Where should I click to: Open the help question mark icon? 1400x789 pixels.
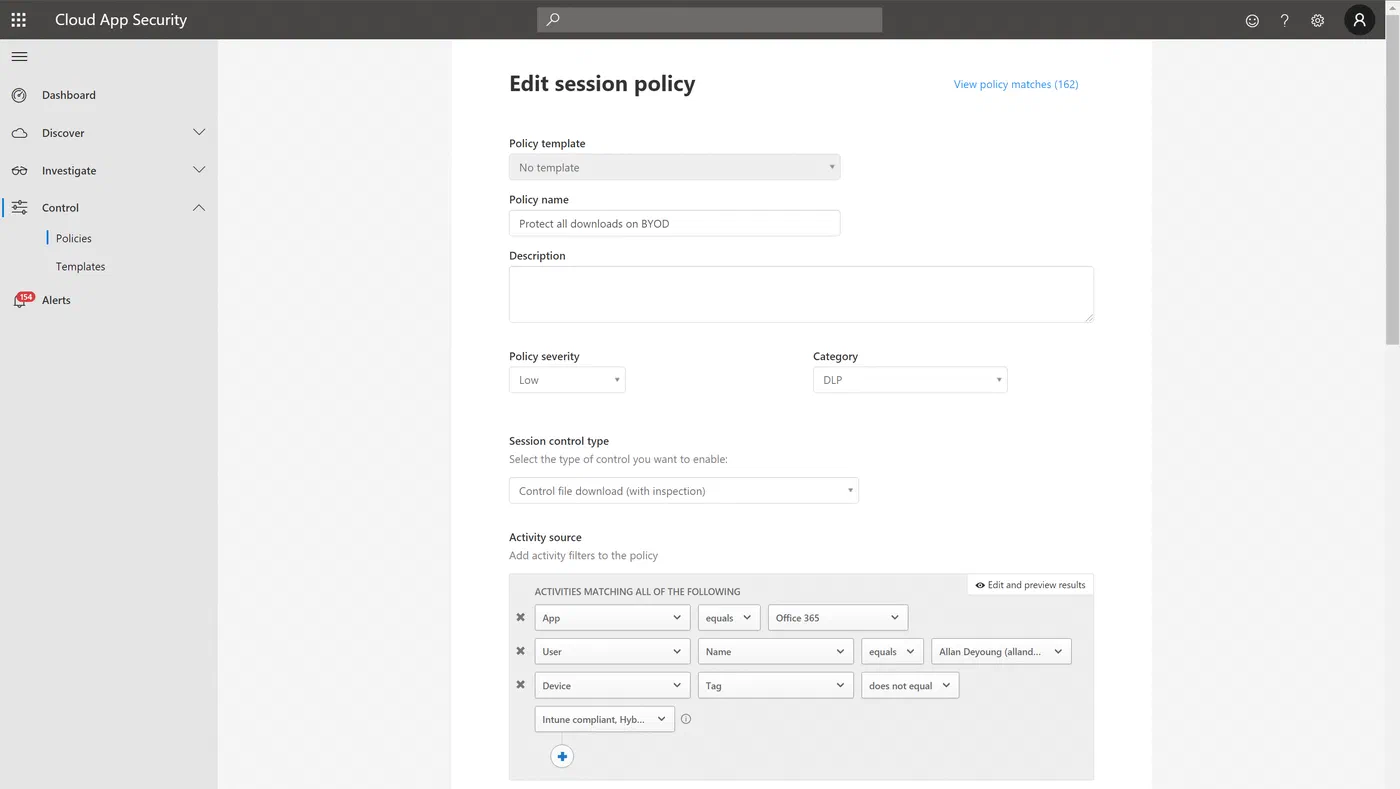(1285, 20)
